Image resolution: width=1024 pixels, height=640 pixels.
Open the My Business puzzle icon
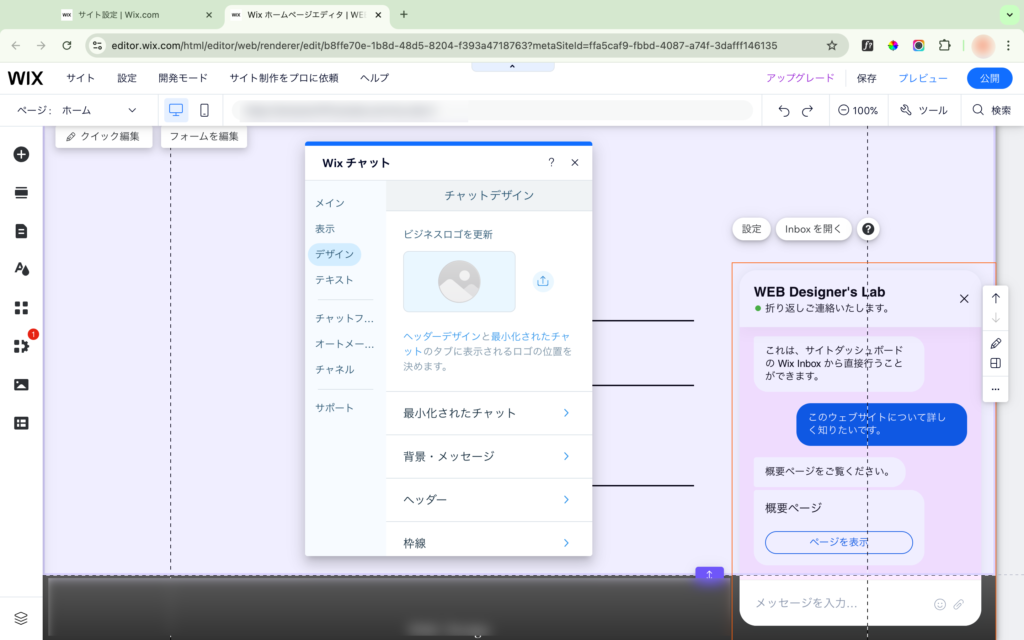click(x=21, y=346)
